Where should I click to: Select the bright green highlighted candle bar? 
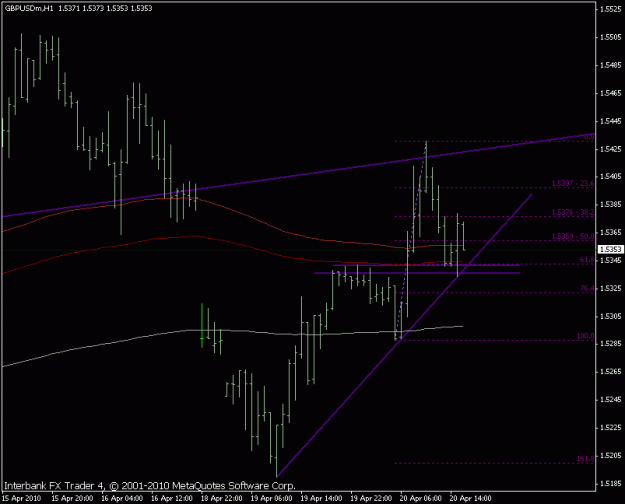[202, 325]
